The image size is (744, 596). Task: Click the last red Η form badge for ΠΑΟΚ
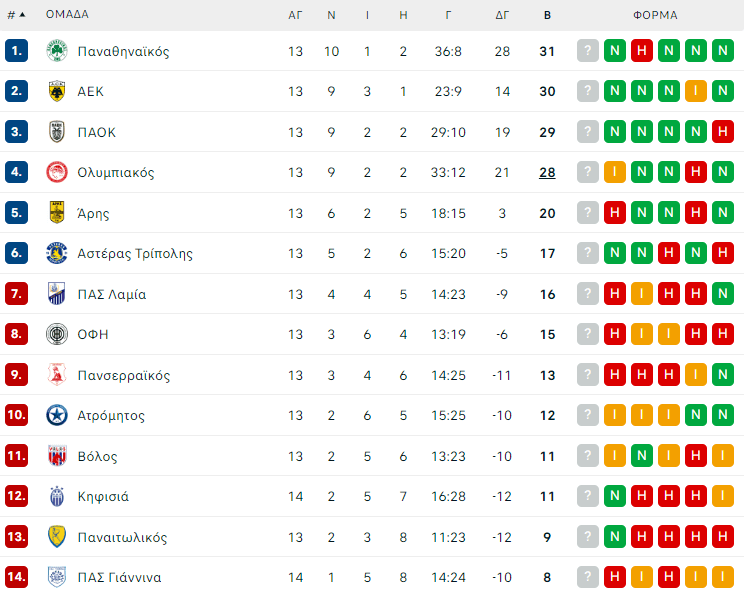[x=723, y=132]
